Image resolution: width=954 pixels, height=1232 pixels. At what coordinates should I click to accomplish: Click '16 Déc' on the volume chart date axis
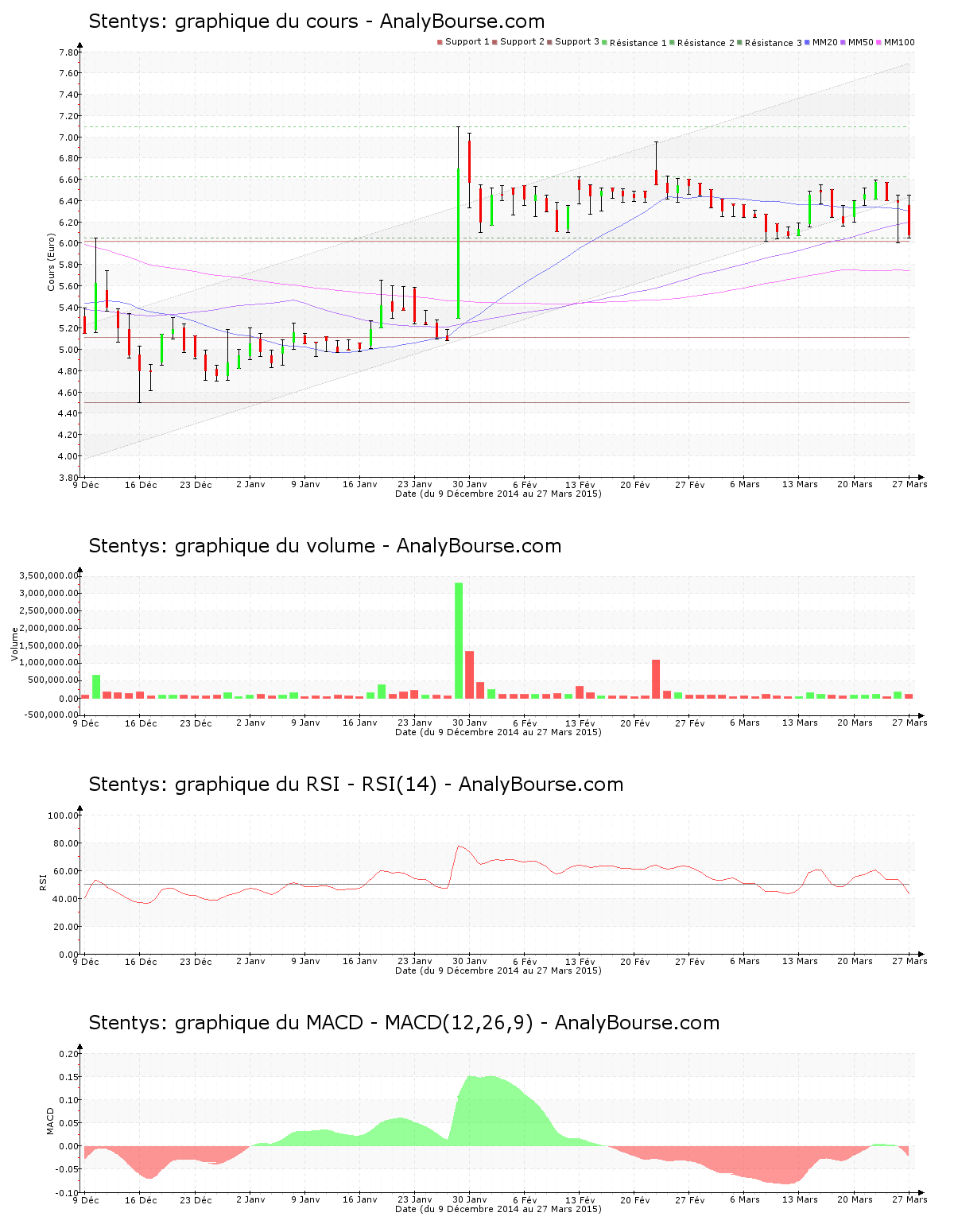[141, 723]
